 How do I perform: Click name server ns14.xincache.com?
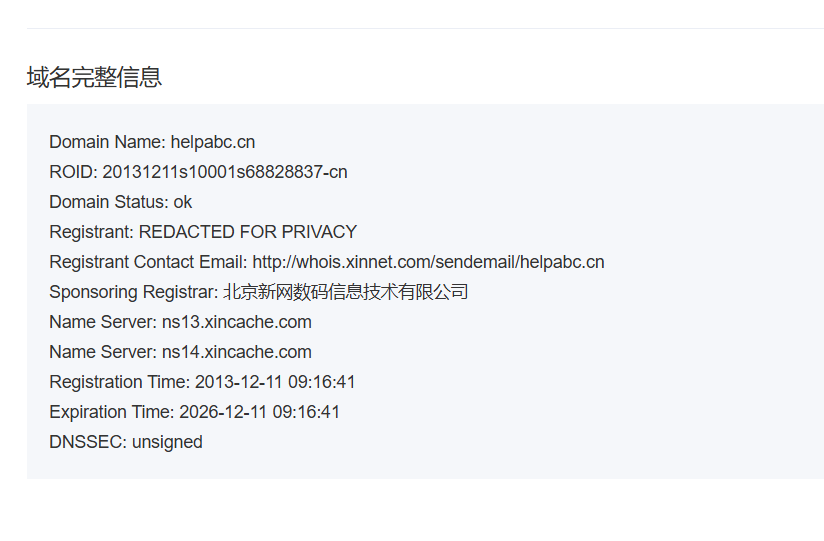[x=236, y=352]
